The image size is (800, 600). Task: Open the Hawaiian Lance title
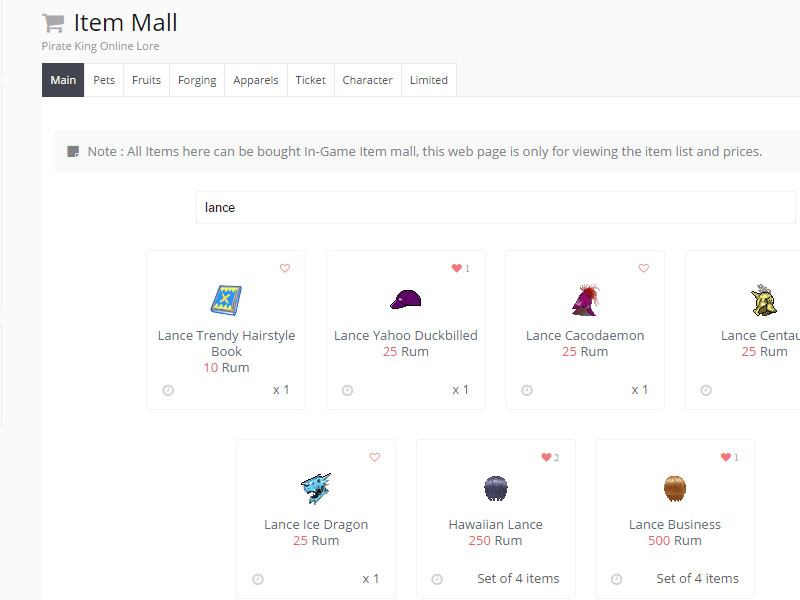[495, 524]
